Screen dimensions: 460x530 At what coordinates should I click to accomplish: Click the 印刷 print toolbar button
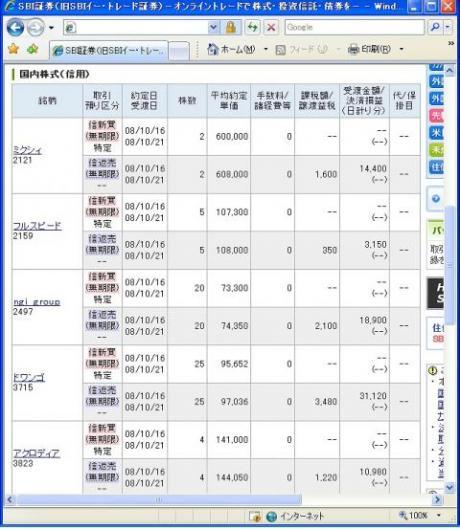pyautogui.click(x=369, y=50)
